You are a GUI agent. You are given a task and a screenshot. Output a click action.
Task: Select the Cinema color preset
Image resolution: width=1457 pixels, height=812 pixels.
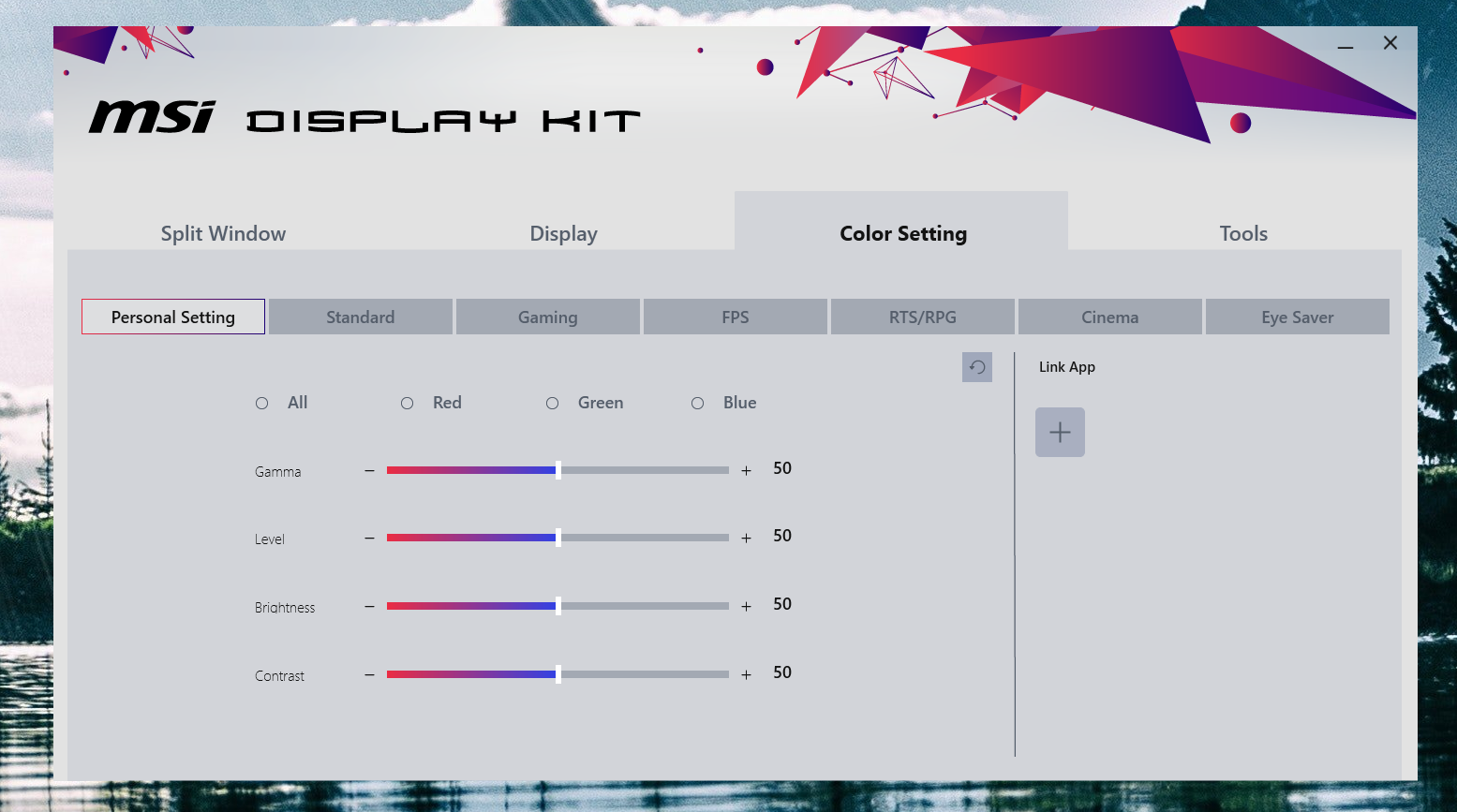(x=1110, y=317)
